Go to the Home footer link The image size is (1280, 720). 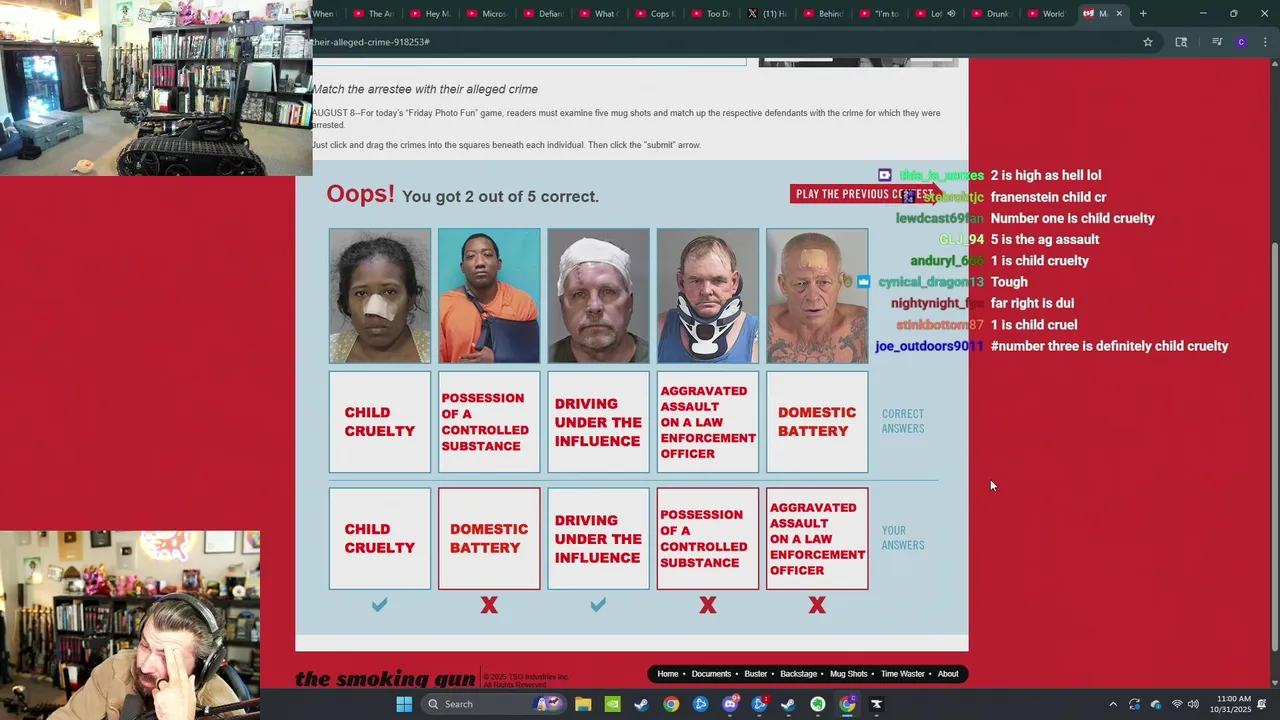(668, 674)
